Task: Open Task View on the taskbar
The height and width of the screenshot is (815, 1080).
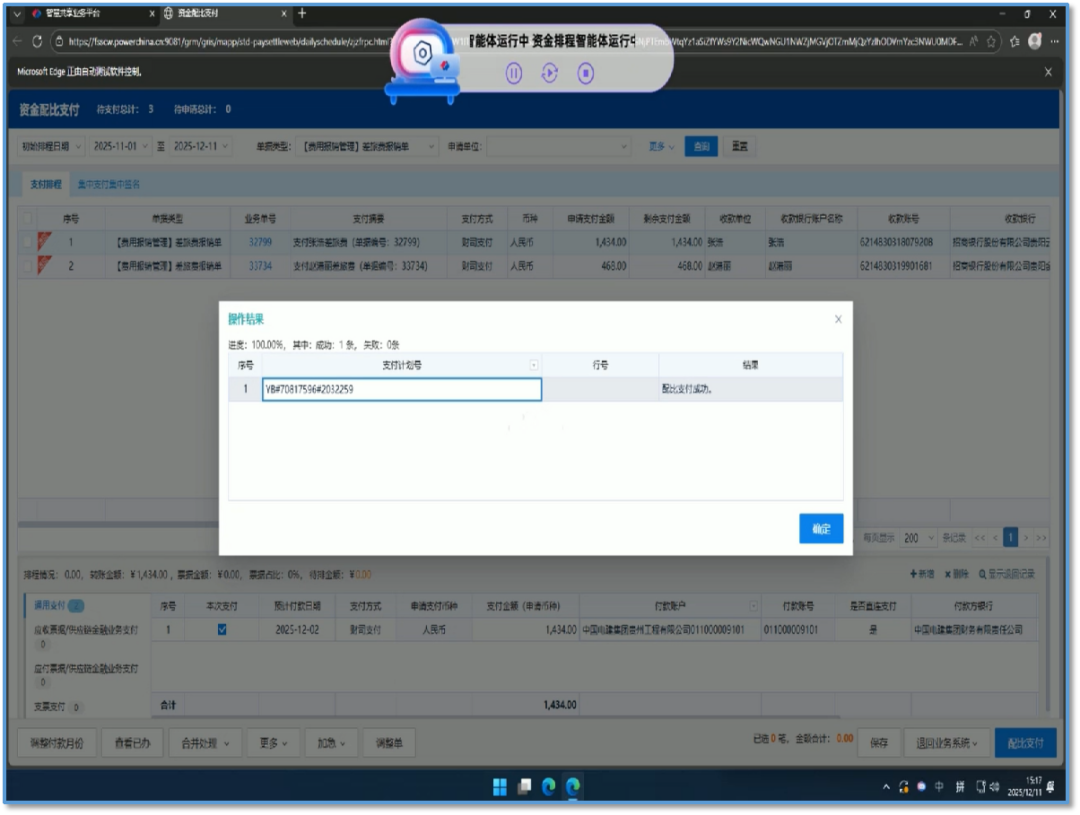Action: pyautogui.click(x=524, y=786)
